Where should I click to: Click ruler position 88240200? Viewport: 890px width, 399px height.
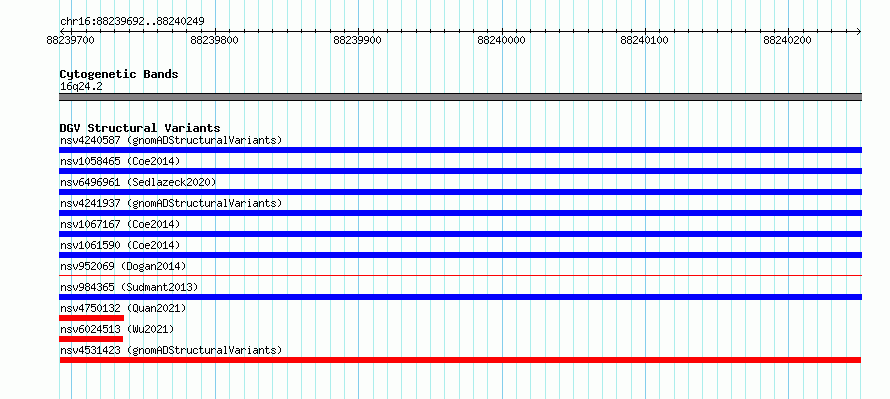(x=787, y=40)
